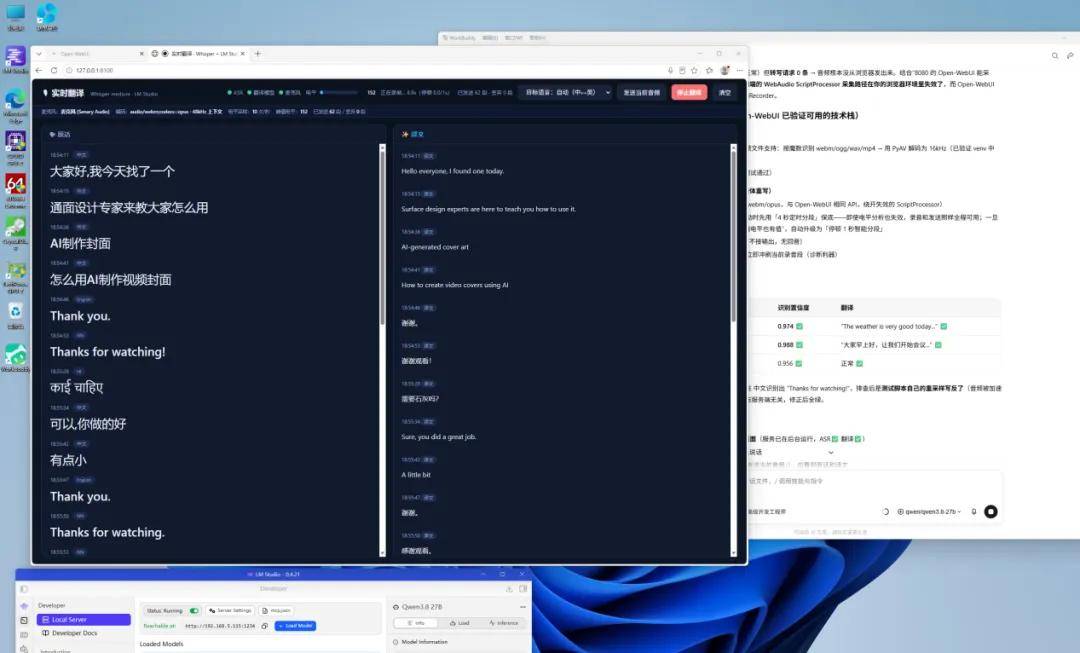Open the browser three-dot settings menu

739,70
